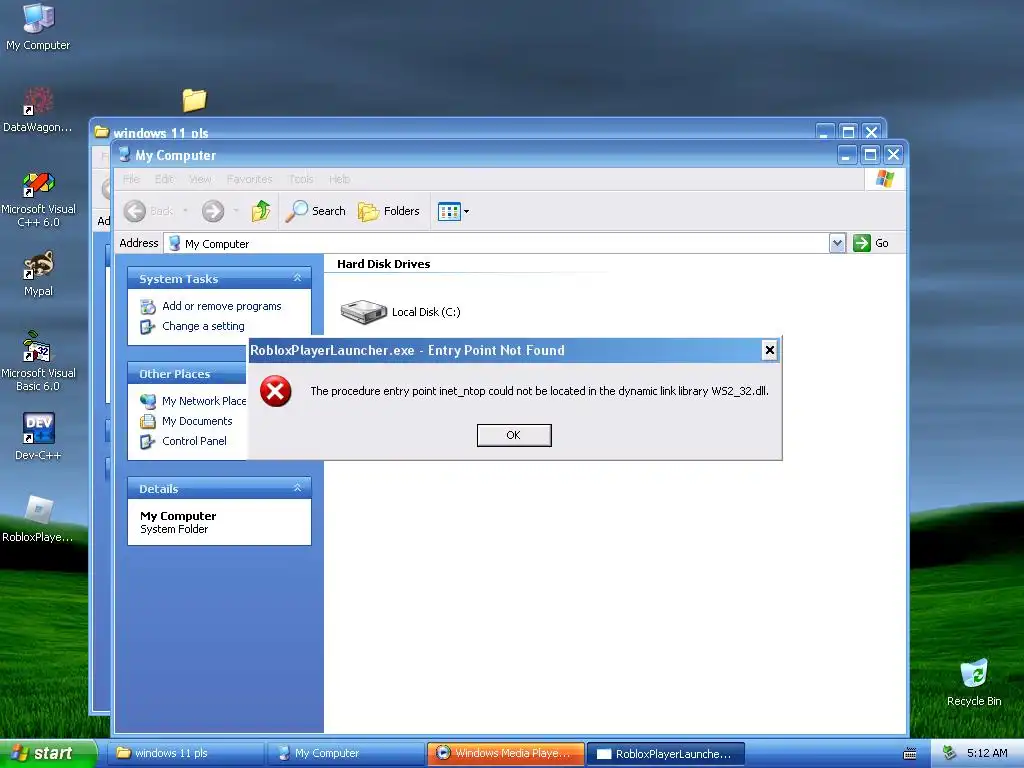Close the Entry Point Not Found dialog

pos(769,350)
